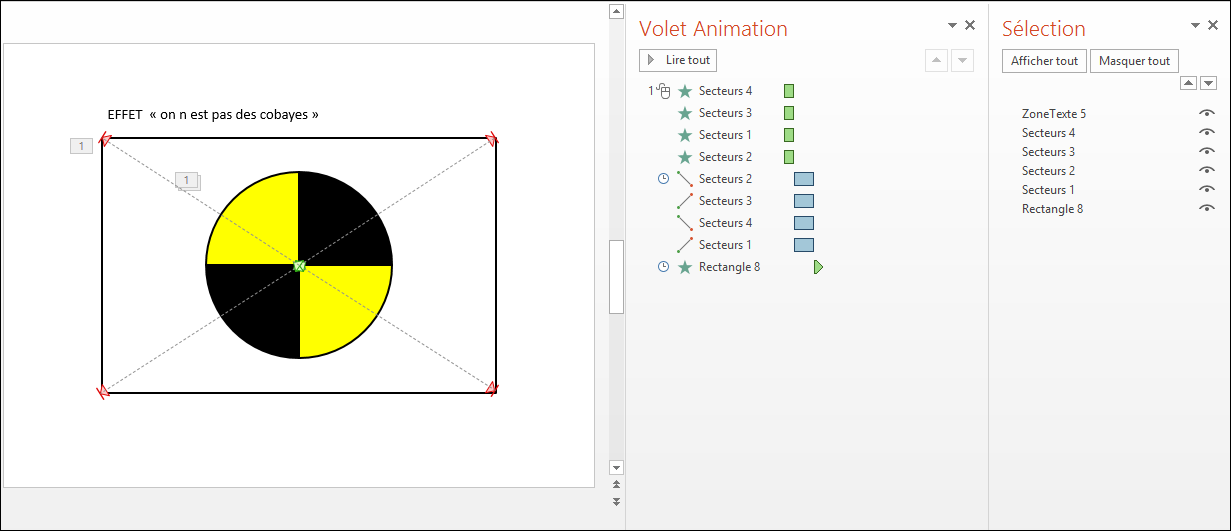
Task: Click the Afficher tout button
Action: pyautogui.click(x=1044, y=61)
